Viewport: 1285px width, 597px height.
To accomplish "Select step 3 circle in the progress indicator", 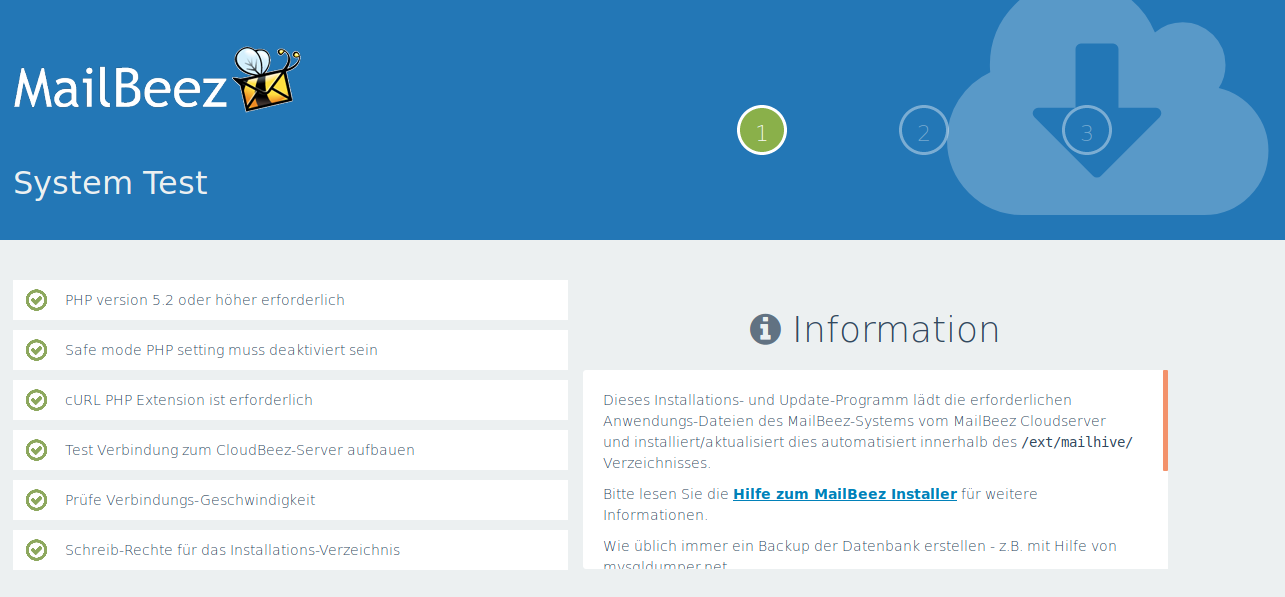I will pyautogui.click(x=1086, y=132).
